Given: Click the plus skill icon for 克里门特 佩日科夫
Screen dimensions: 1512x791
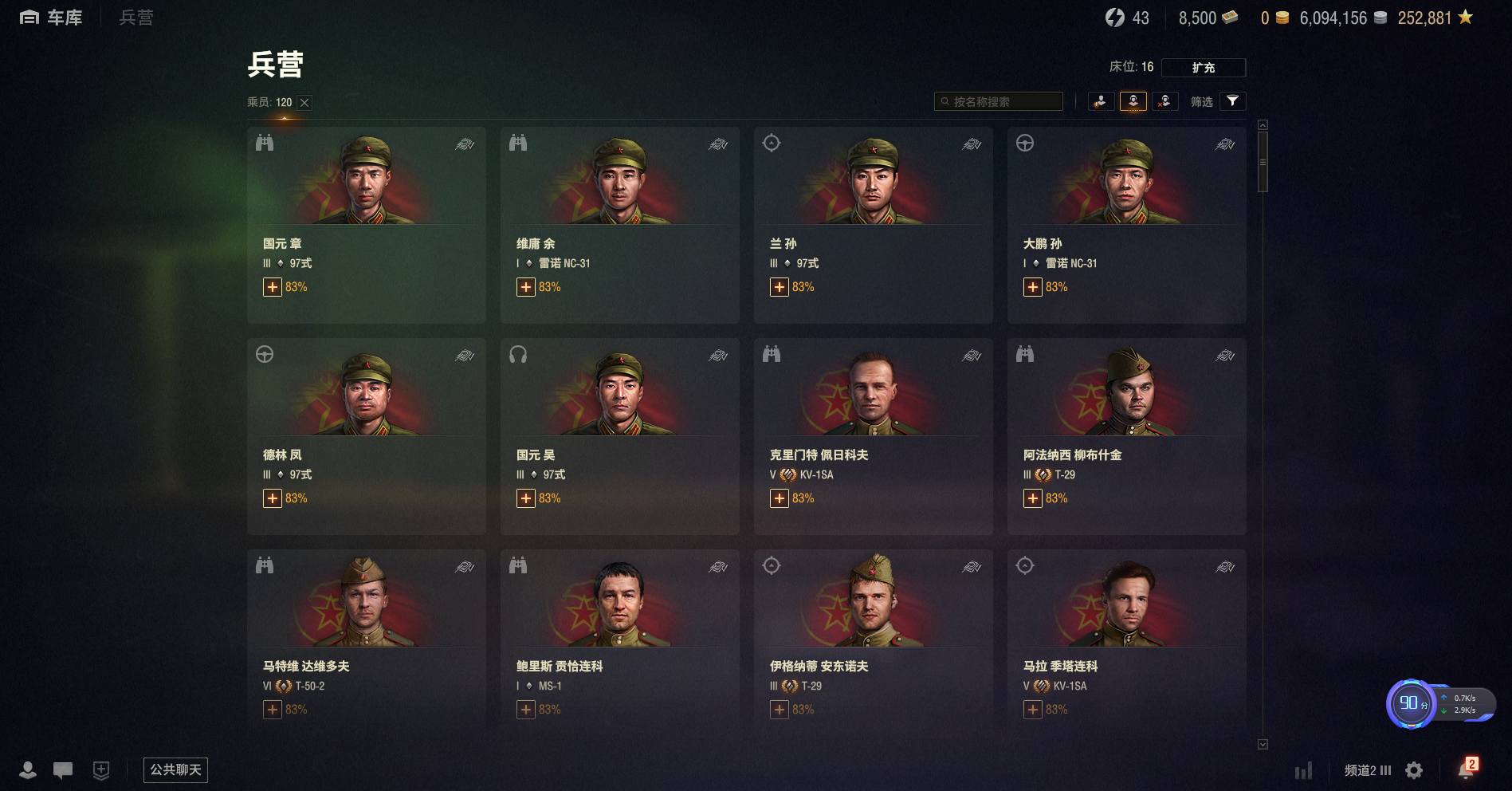Looking at the screenshot, I should click(780, 498).
